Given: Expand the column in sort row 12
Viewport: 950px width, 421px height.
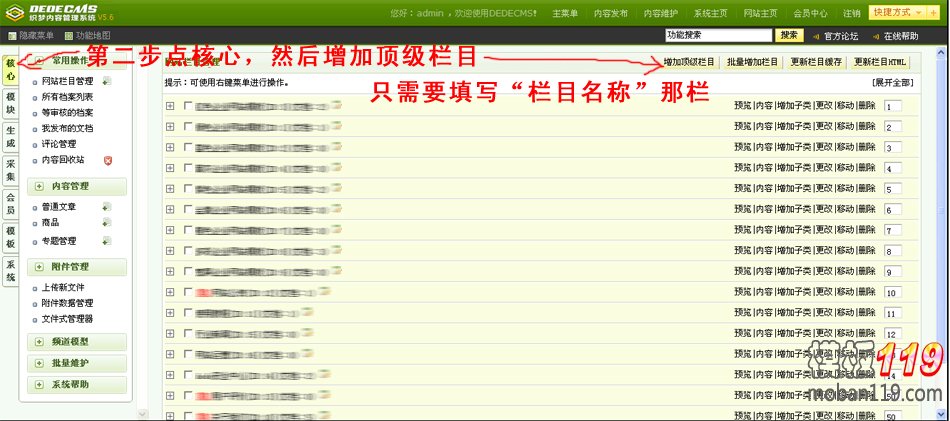Looking at the screenshot, I should click(170, 333).
